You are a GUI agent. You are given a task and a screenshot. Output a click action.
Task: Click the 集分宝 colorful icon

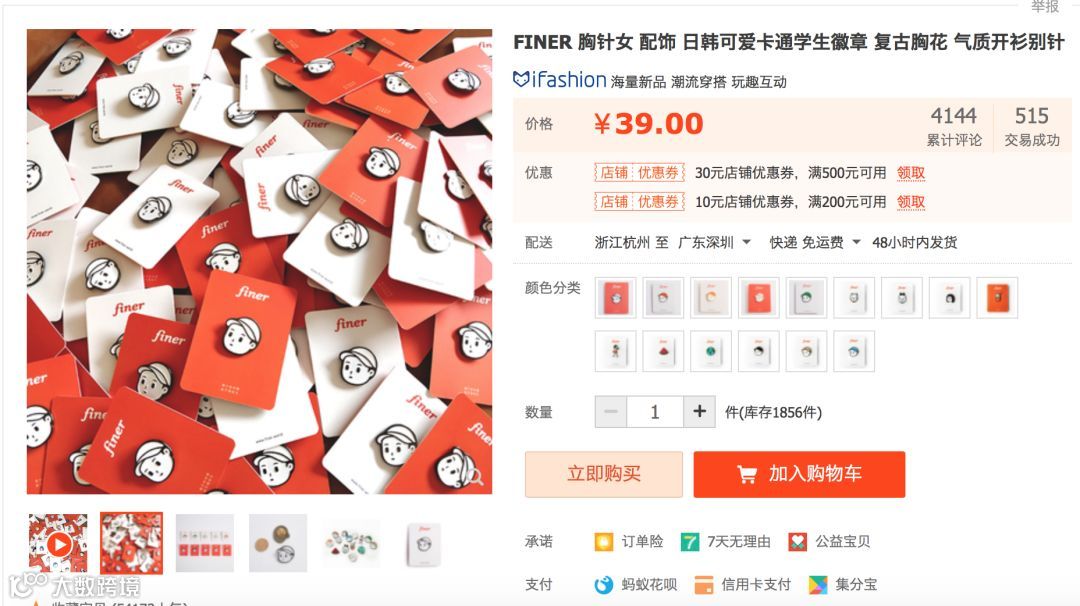[818, 585]
